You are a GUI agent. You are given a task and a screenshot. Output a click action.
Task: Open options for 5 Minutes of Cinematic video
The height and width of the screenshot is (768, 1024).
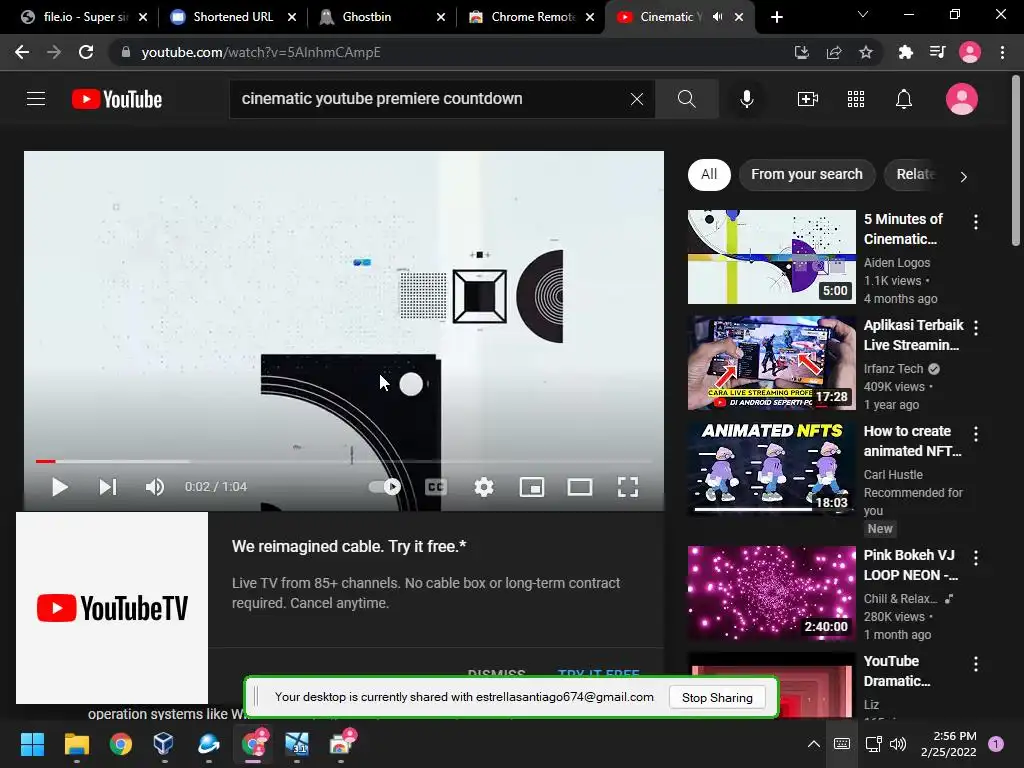(976, 222)
